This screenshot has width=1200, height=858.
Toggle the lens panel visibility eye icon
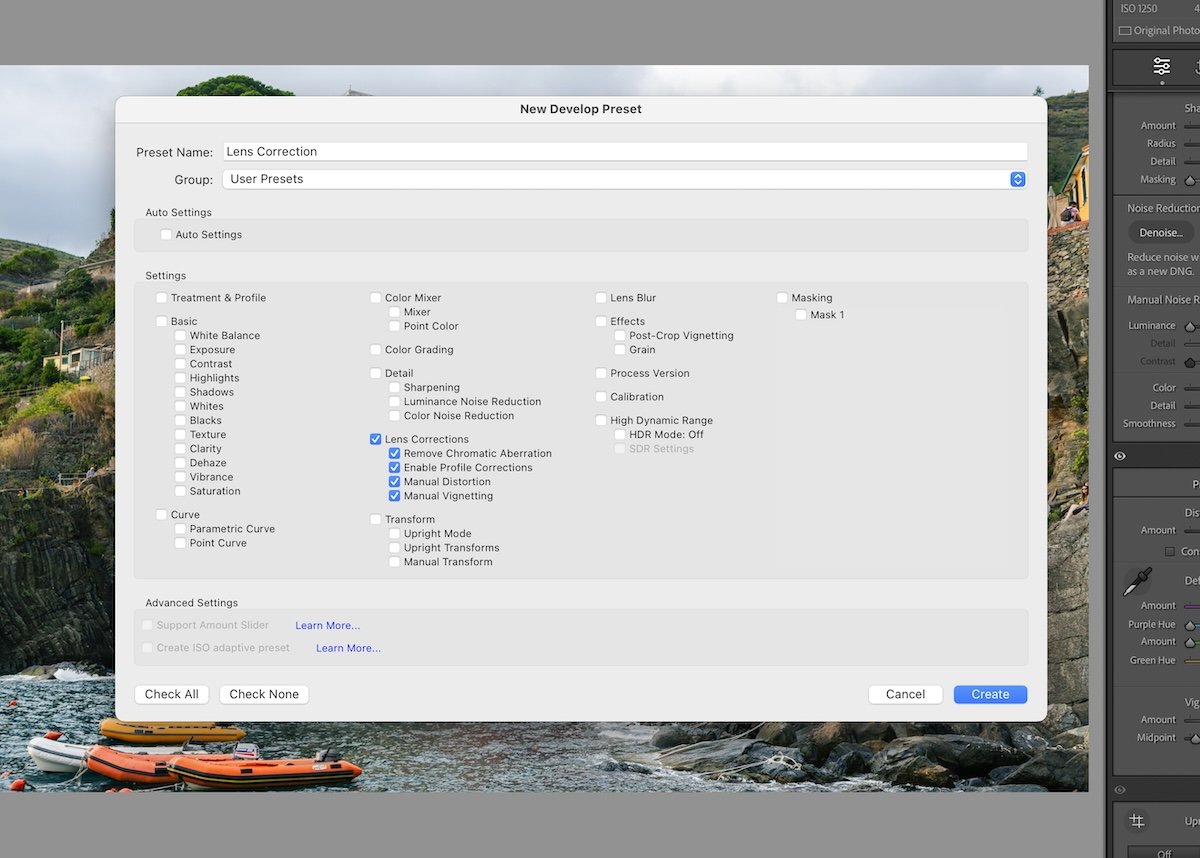coord(1120,456)
